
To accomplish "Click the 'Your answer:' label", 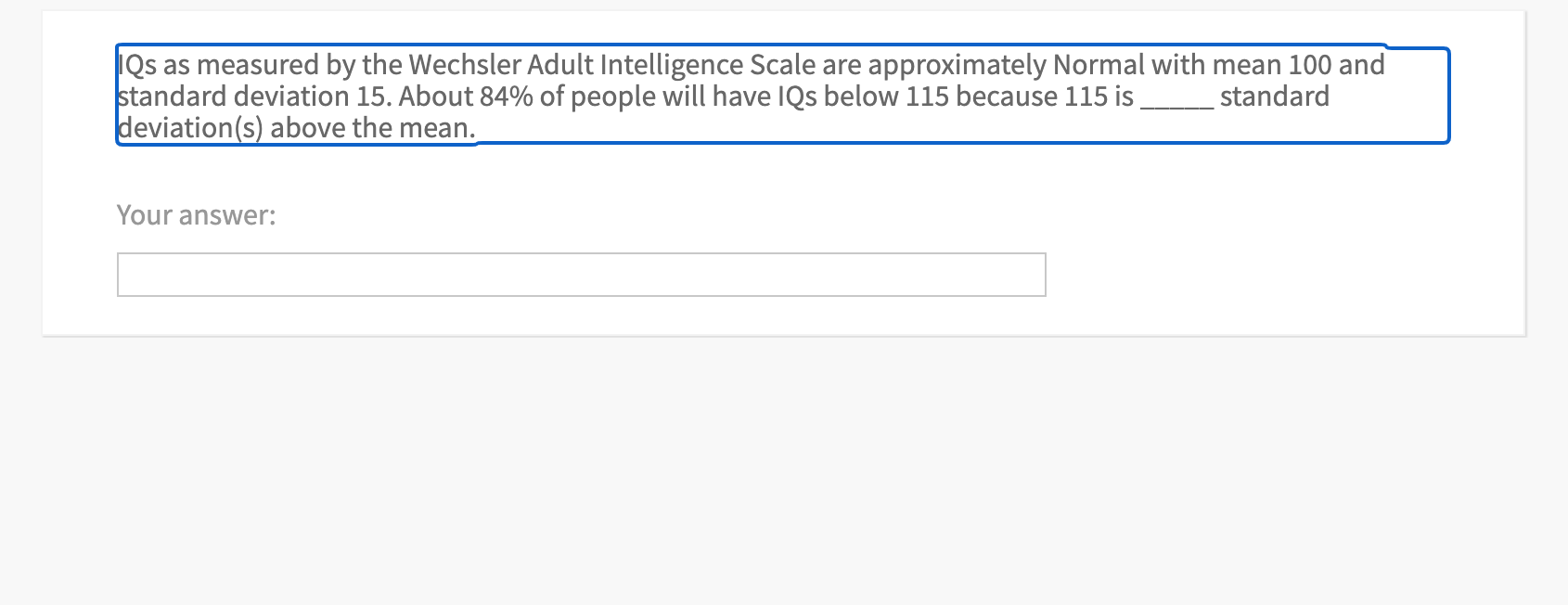I will point(197,215).
